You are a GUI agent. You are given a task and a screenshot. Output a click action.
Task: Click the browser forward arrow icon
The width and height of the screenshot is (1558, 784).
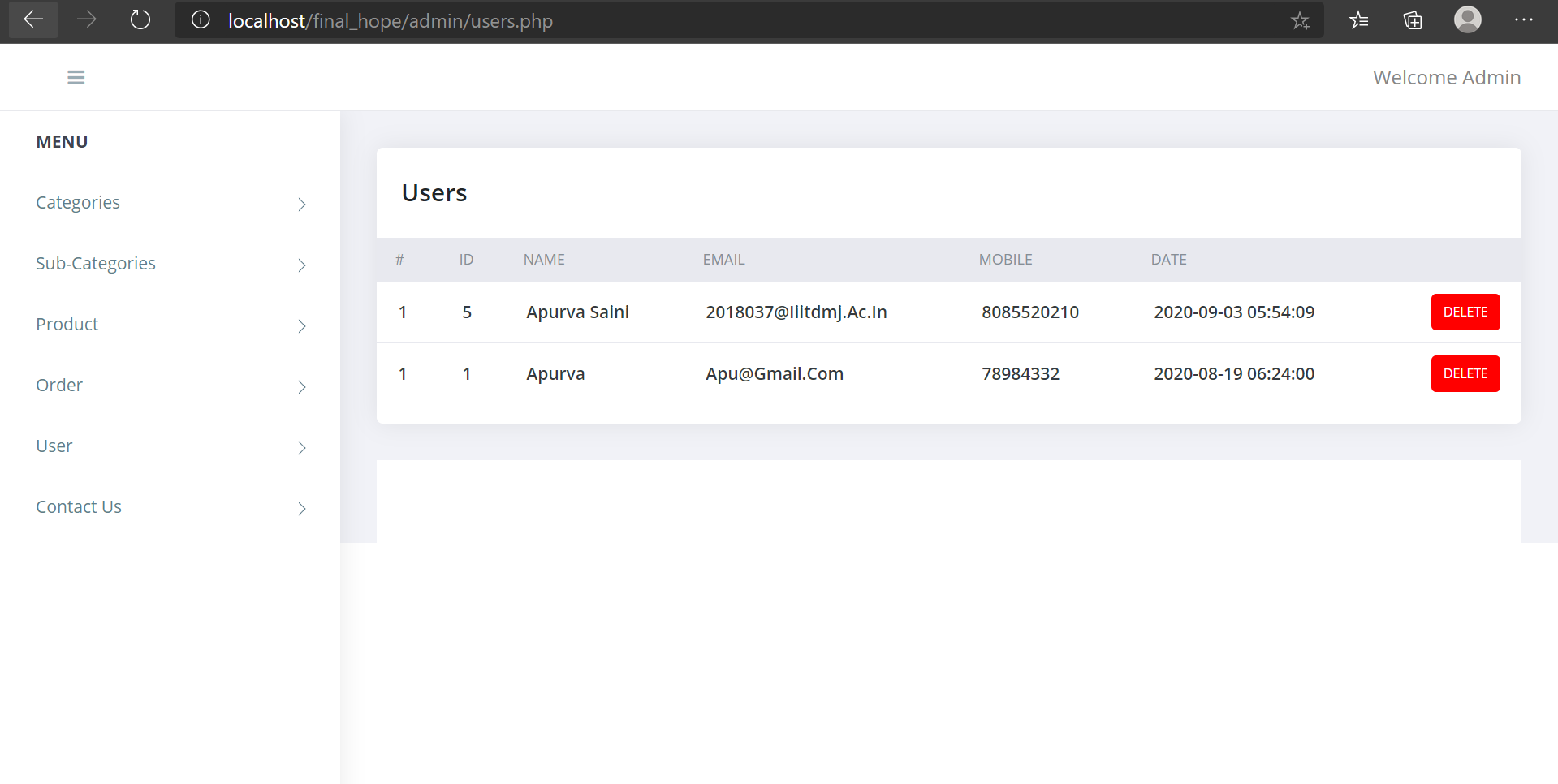point(86,19)
